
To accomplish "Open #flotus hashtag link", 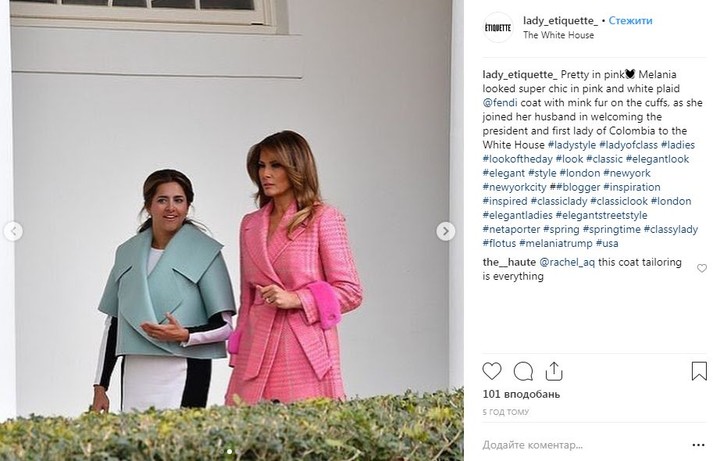I will coord(499,243).
